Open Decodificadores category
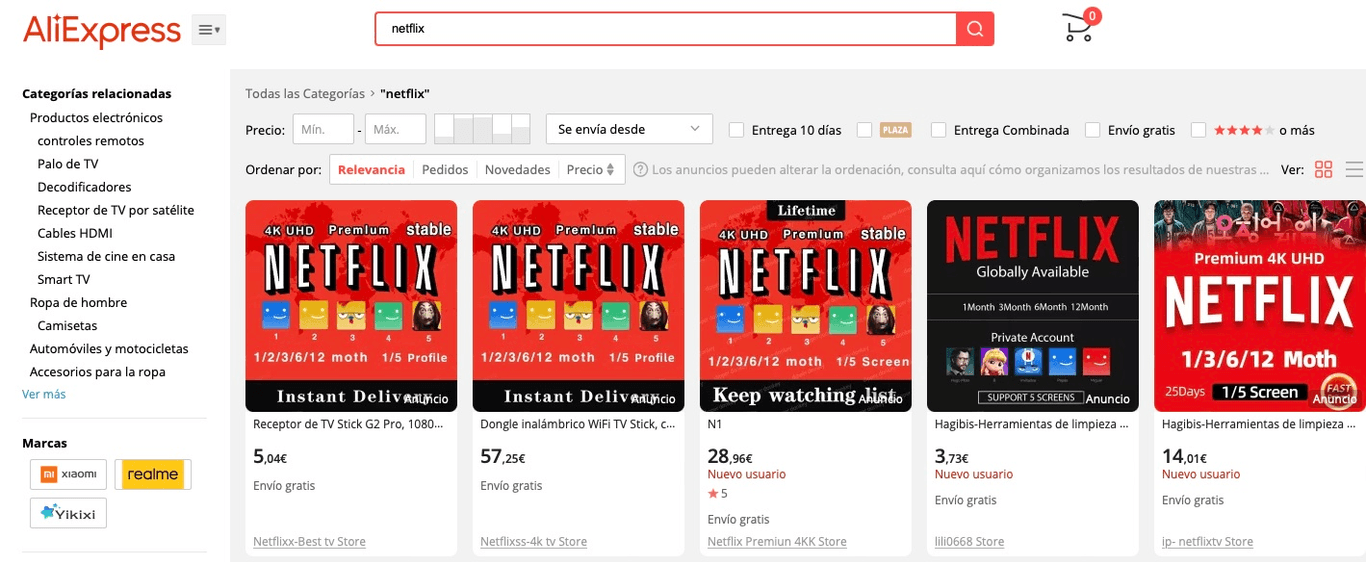1366x562 pixels. [84, 187]
